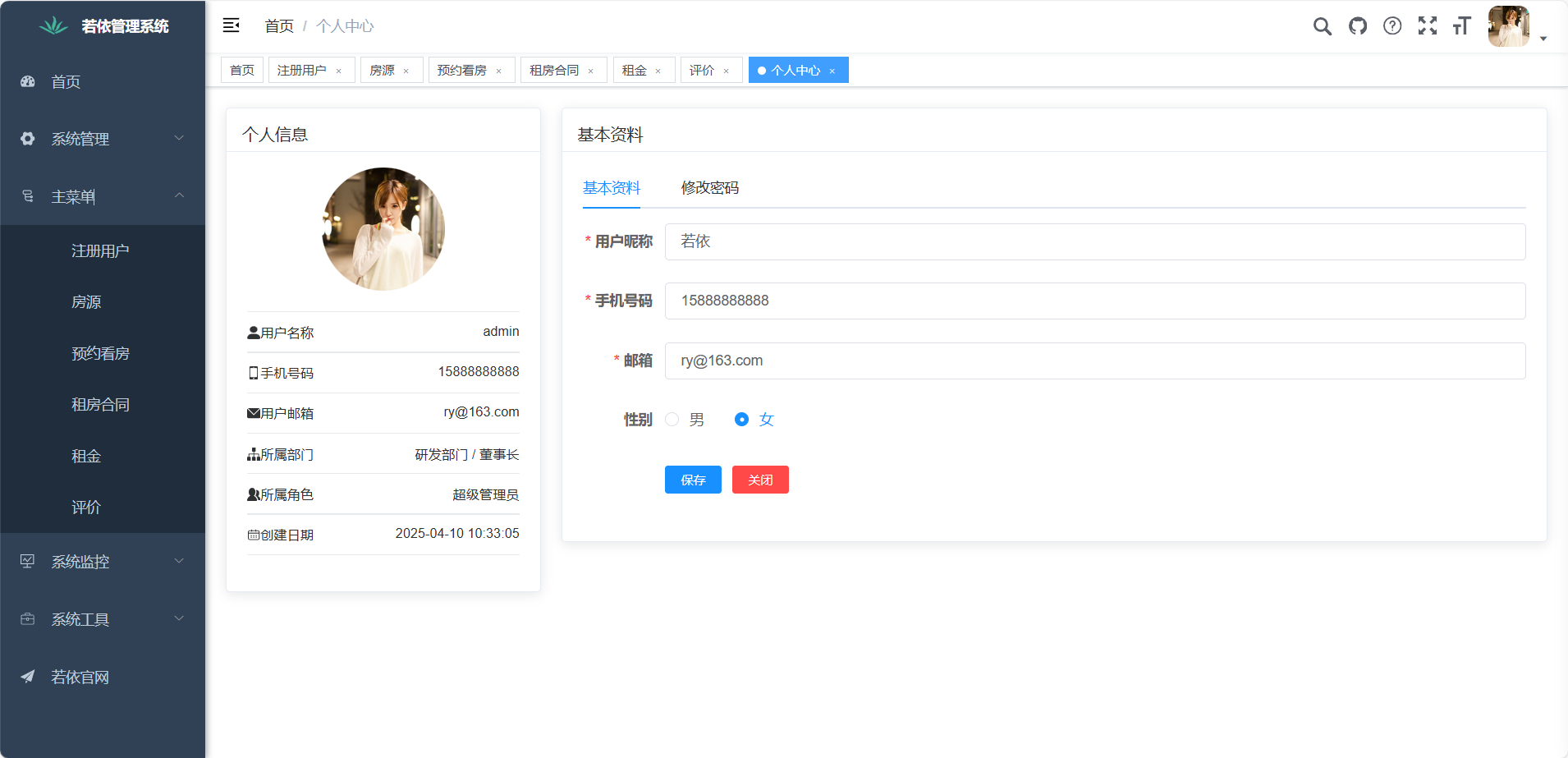Click the 所属角色 people icon
1568x758 pixels.
254,494
